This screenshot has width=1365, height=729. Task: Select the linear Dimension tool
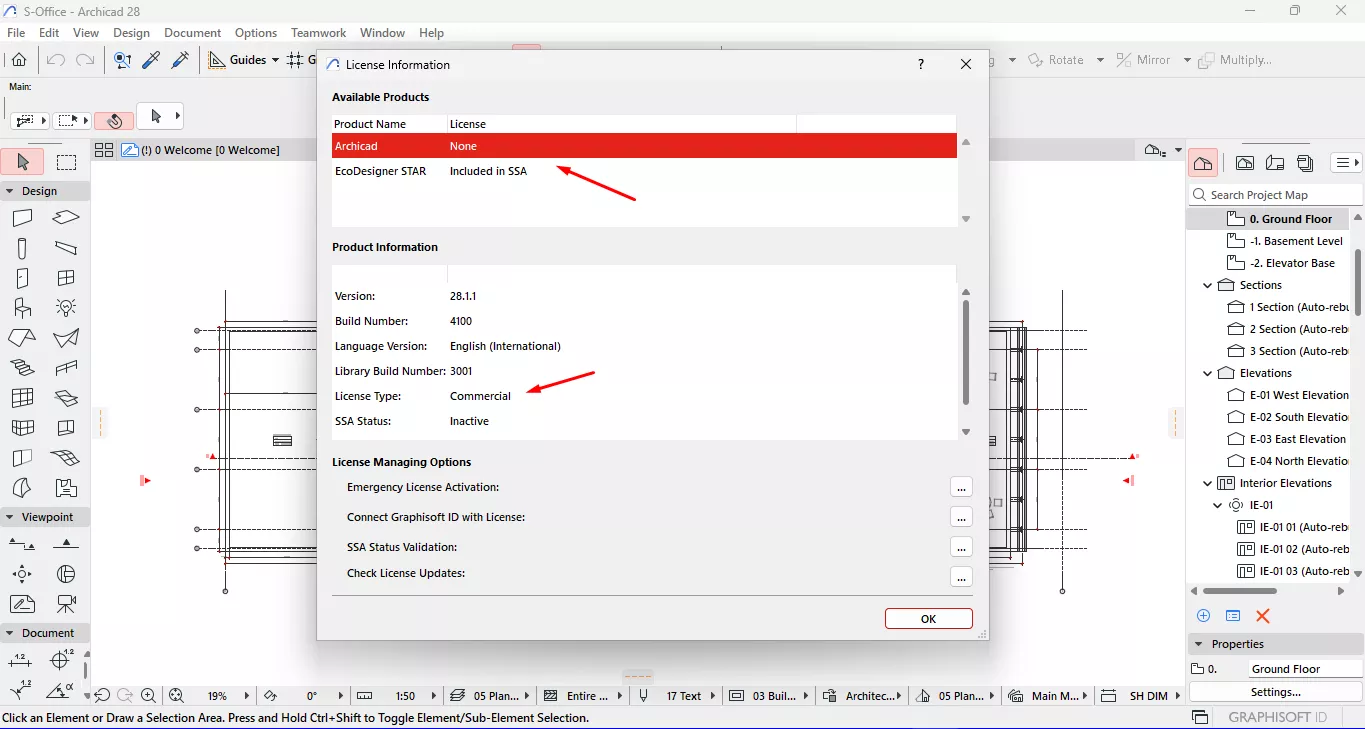coord(20,660)
